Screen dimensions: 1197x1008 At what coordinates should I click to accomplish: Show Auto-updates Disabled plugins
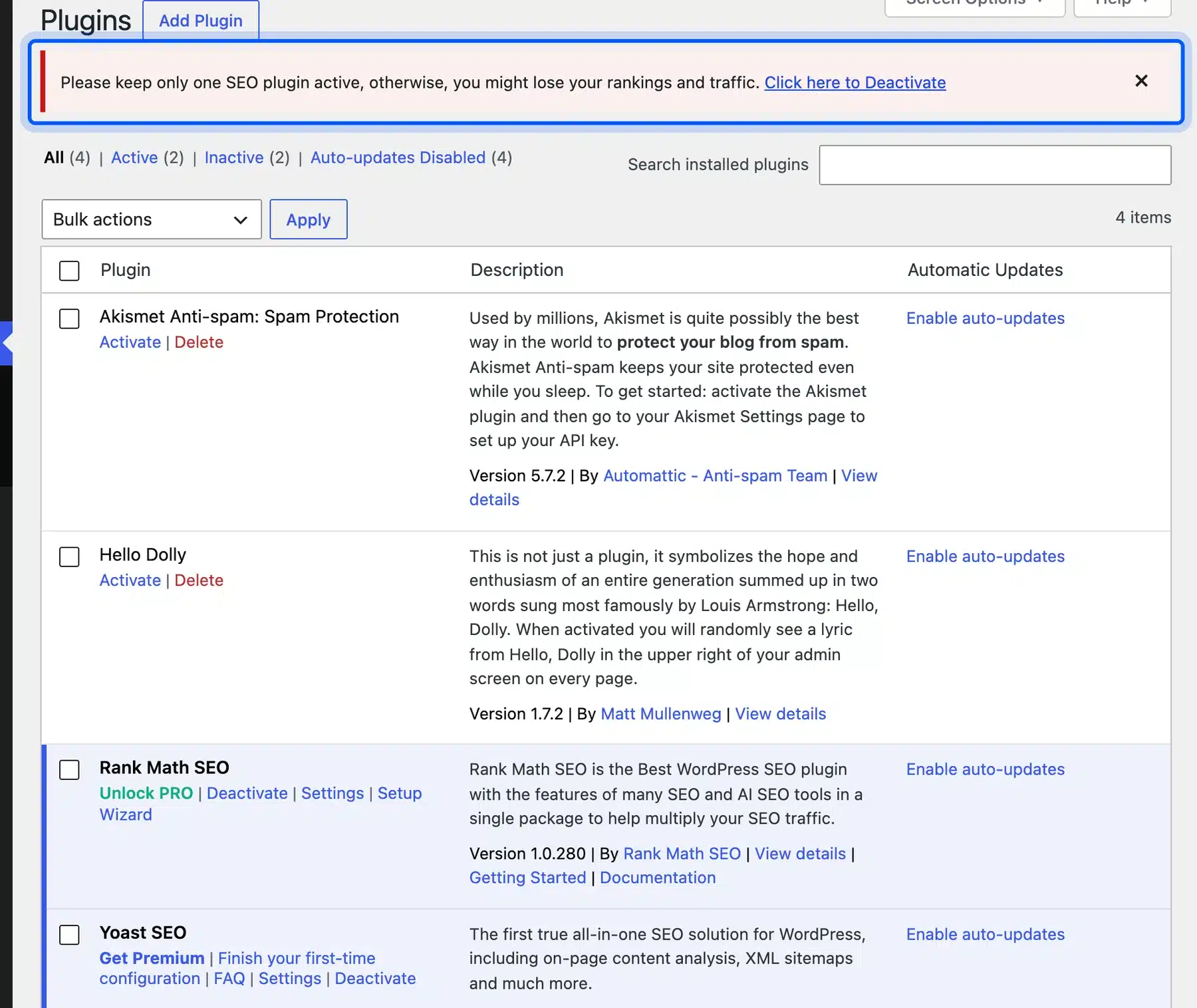[x=398, y=158]
